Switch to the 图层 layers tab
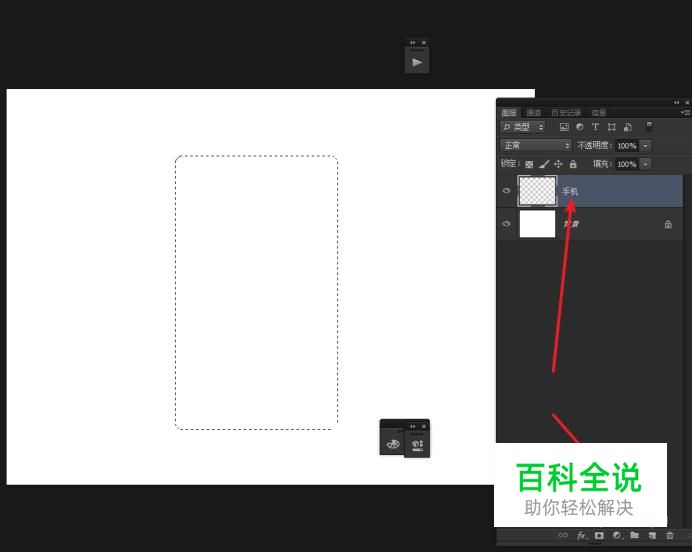This screenshot has width=692, height=552. coord(509,113)
